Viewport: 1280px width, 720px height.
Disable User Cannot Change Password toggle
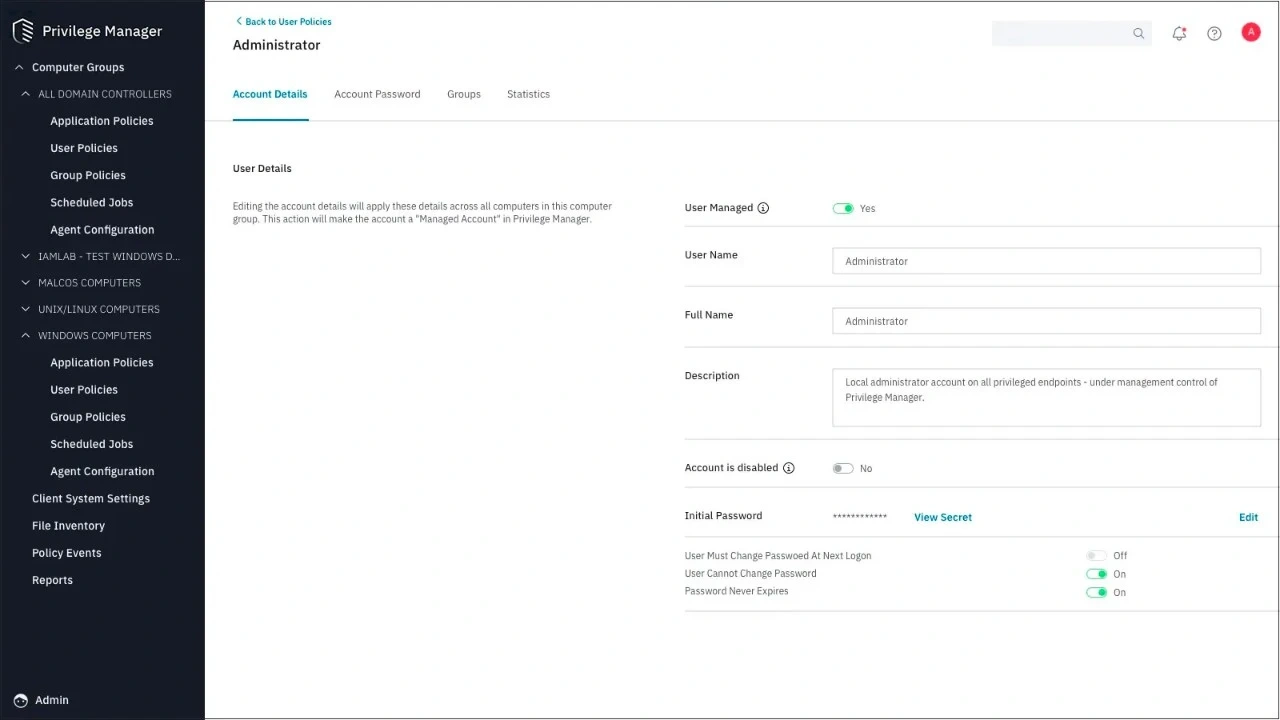(x=1097, y=574)
